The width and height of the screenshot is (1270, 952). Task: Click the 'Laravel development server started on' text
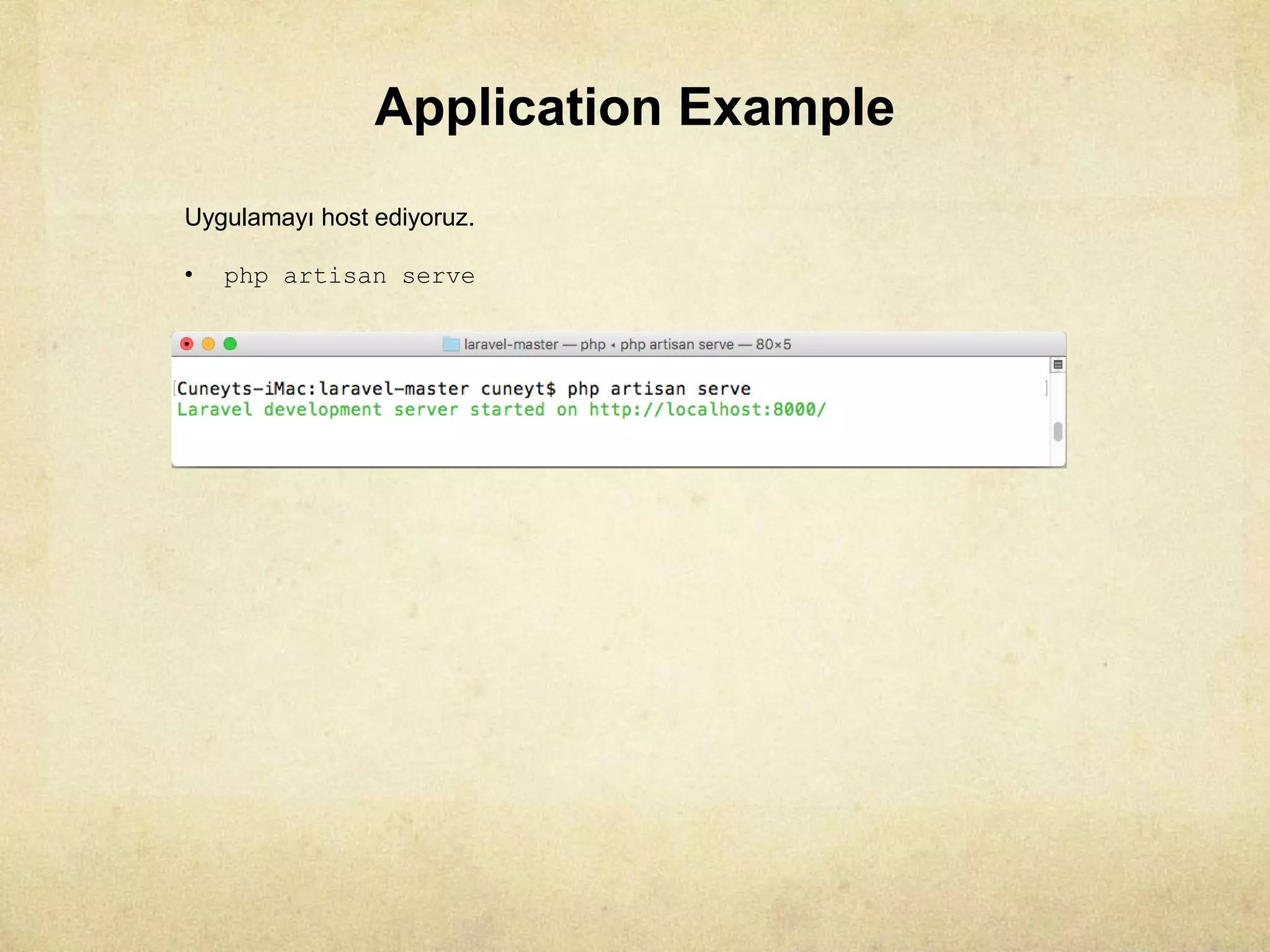(x=377, y=410)
